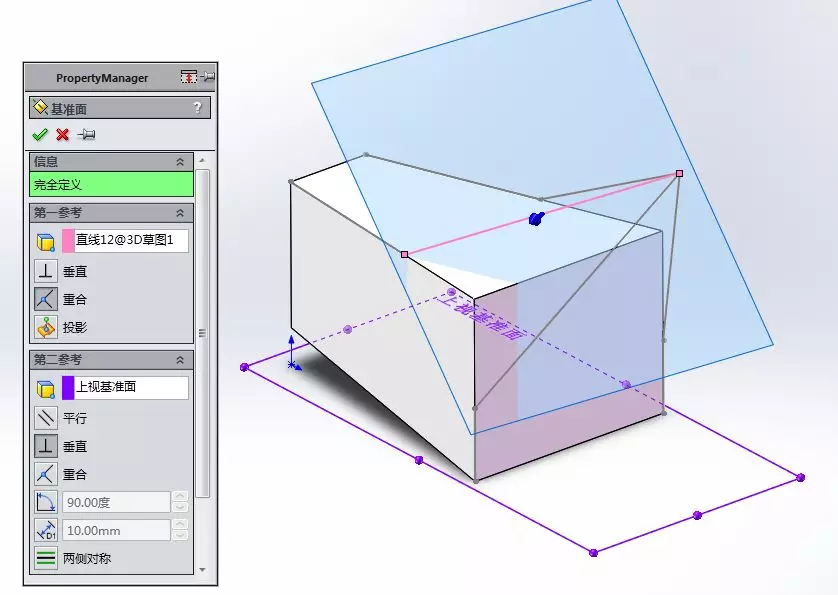838x595 pixels.
Task: Click the pink swatch of first reference
Action: tap(68, 241)
